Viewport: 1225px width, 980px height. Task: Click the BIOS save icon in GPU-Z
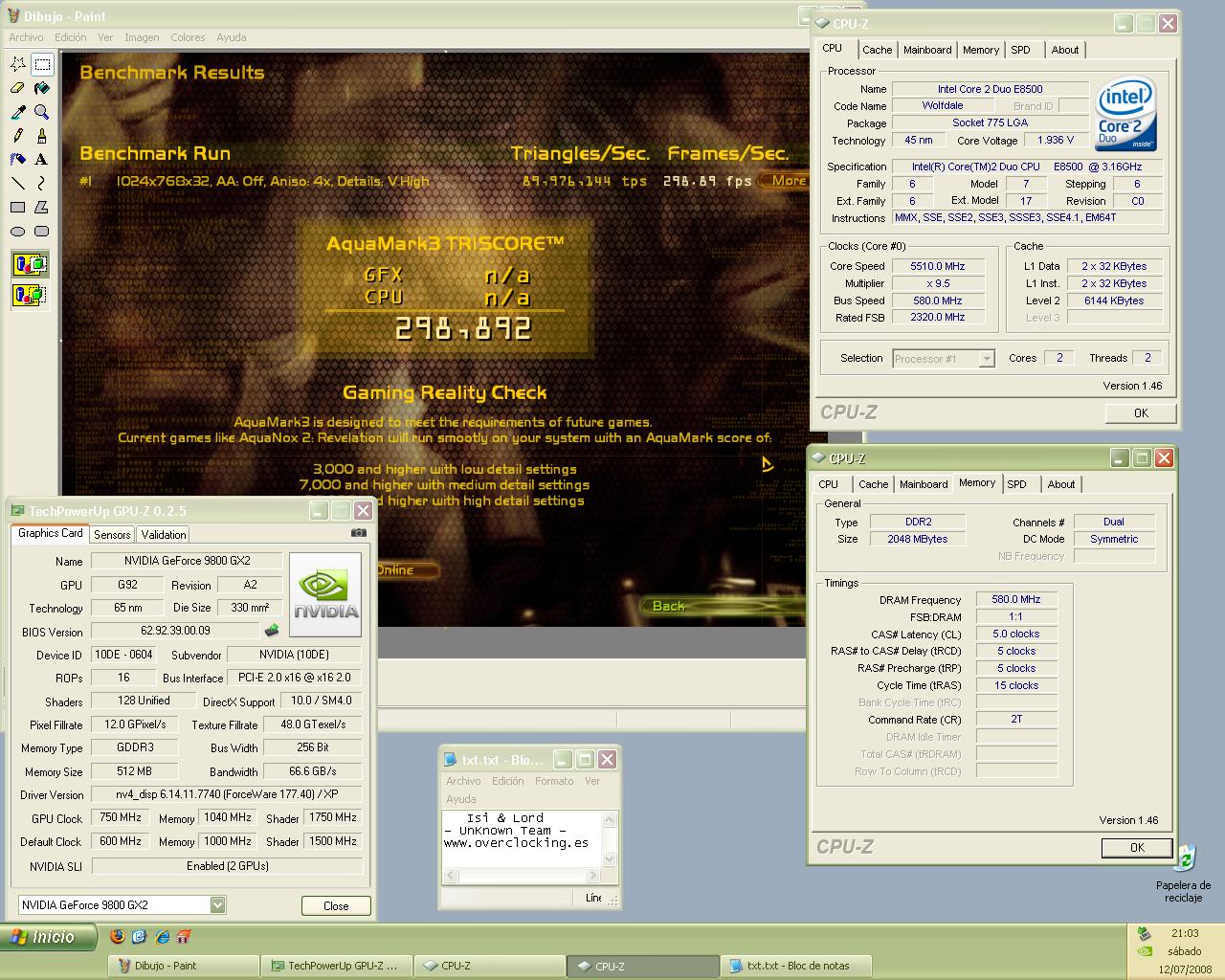272,631
